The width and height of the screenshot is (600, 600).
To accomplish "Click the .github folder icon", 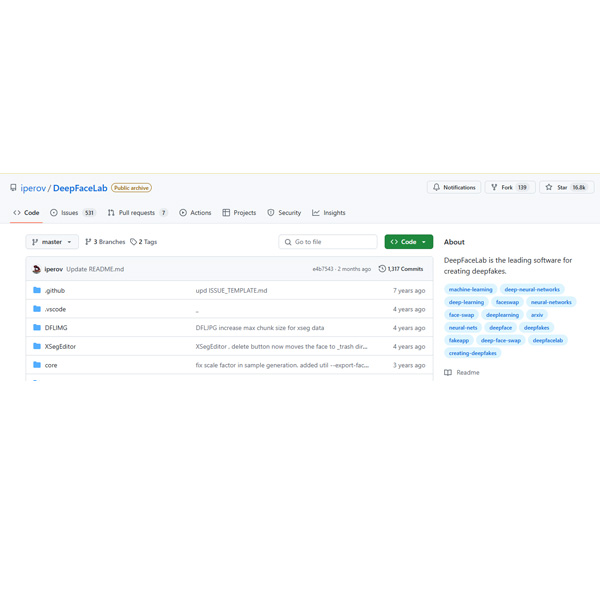I will click(37, 290).
